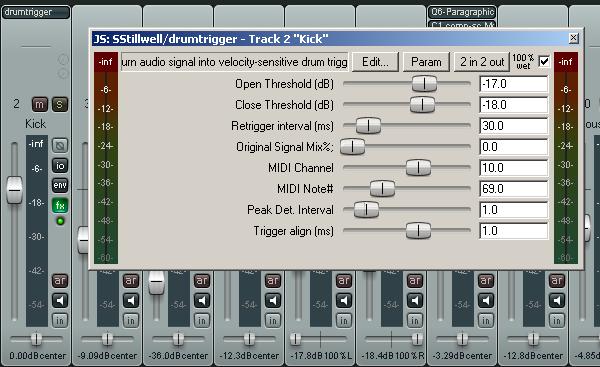Toggle the 100% wet checkbox
This screenshot has height=367, width=600.
tap(544, 61)
